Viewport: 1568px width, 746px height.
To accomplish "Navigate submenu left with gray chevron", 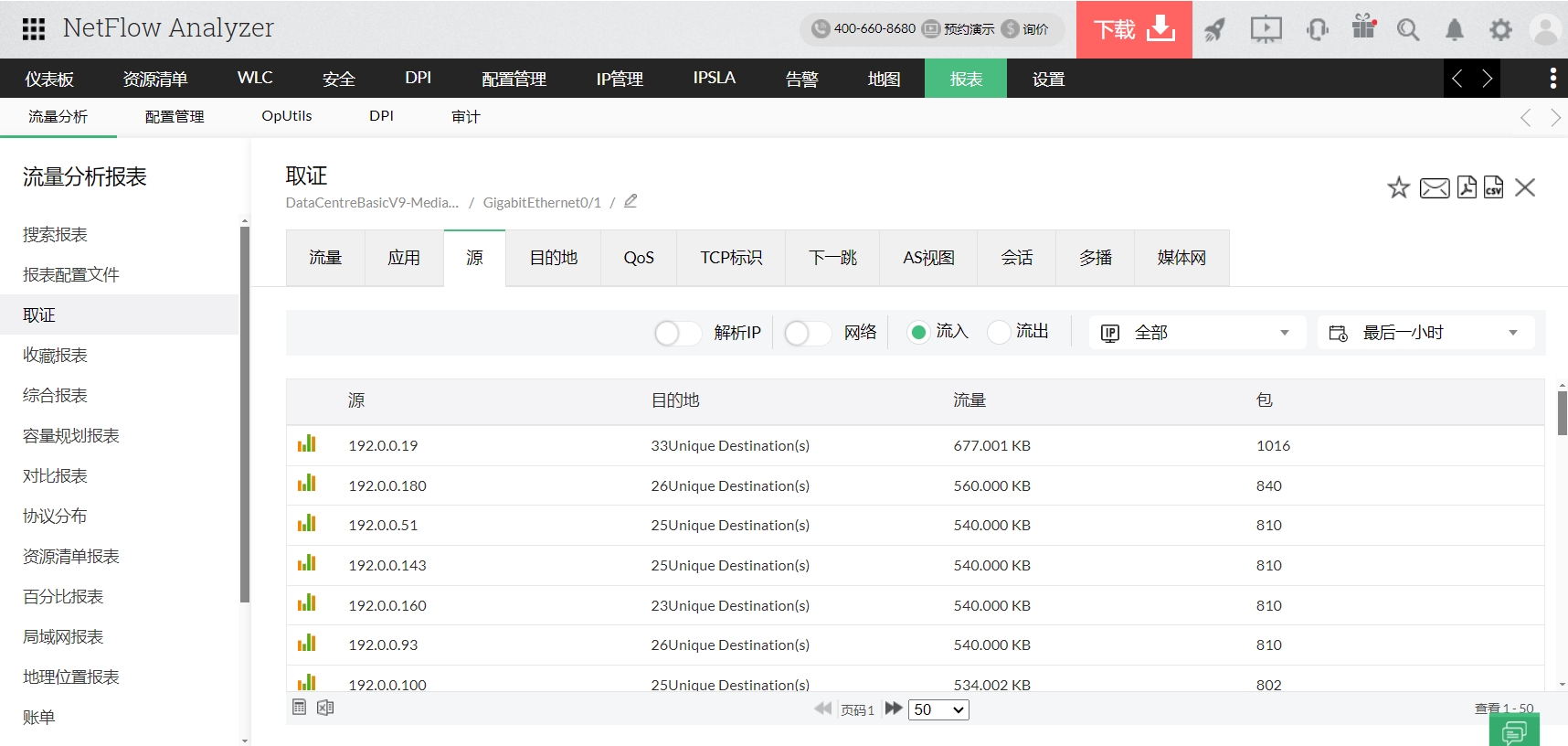I will 1525,118.
